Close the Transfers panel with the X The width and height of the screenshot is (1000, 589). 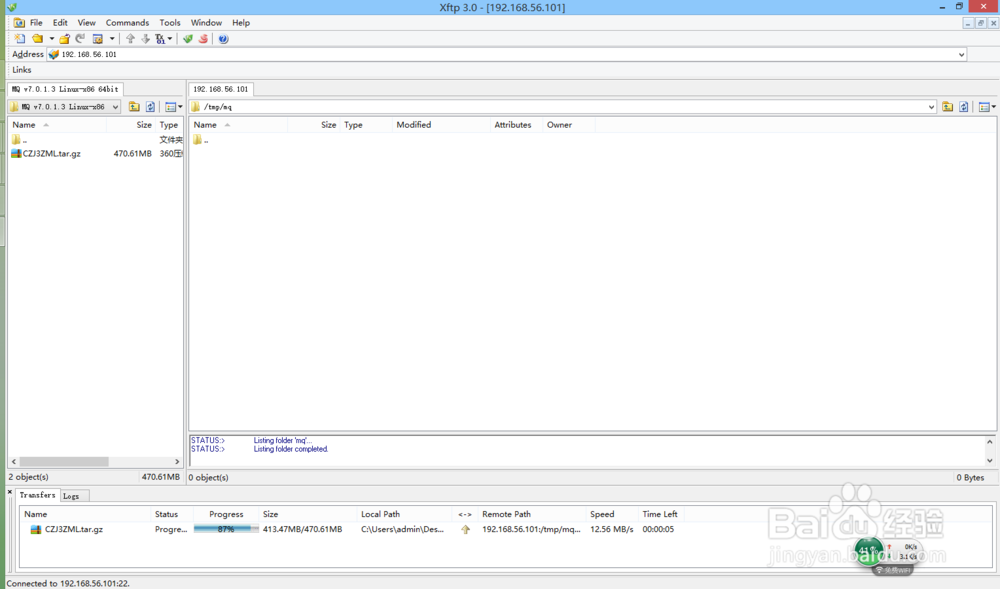pos(10,491)
